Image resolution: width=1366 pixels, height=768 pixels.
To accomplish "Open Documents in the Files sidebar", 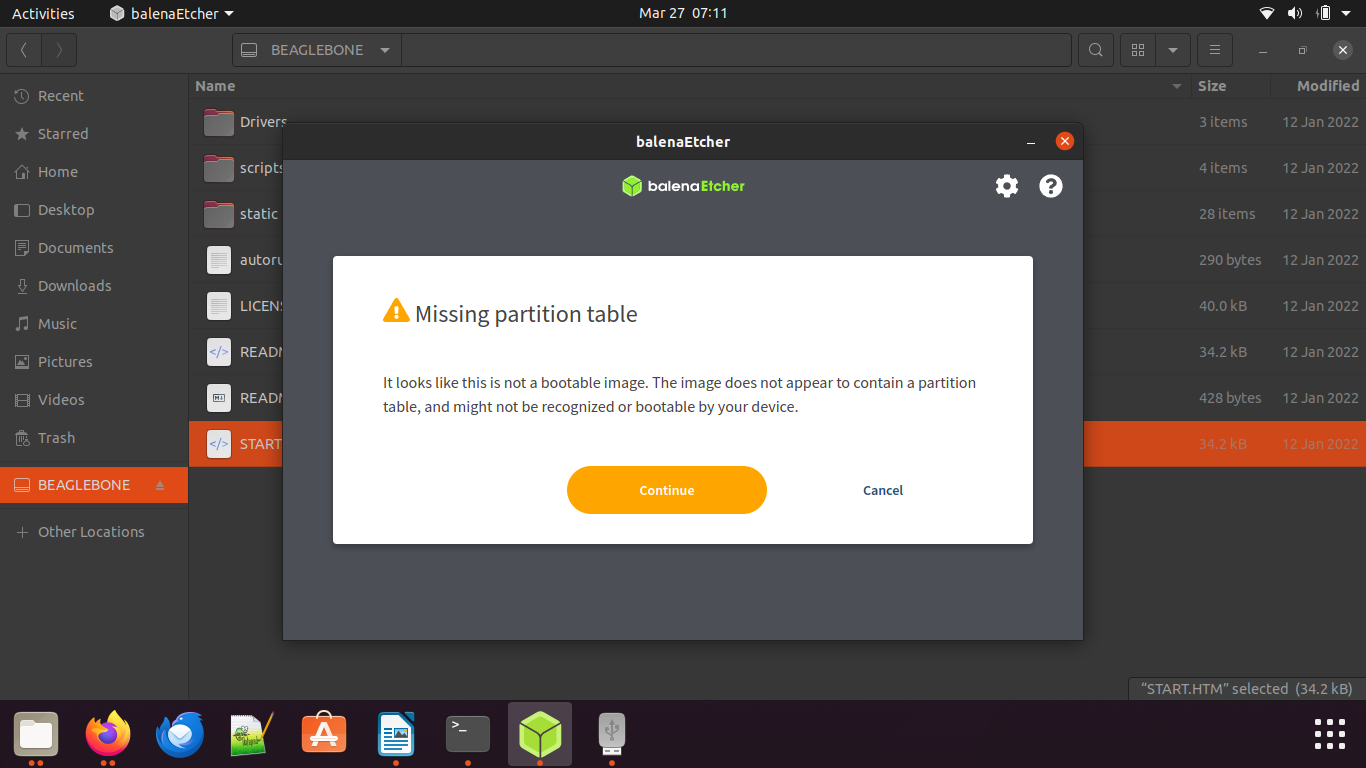I will tap(94, 248).
